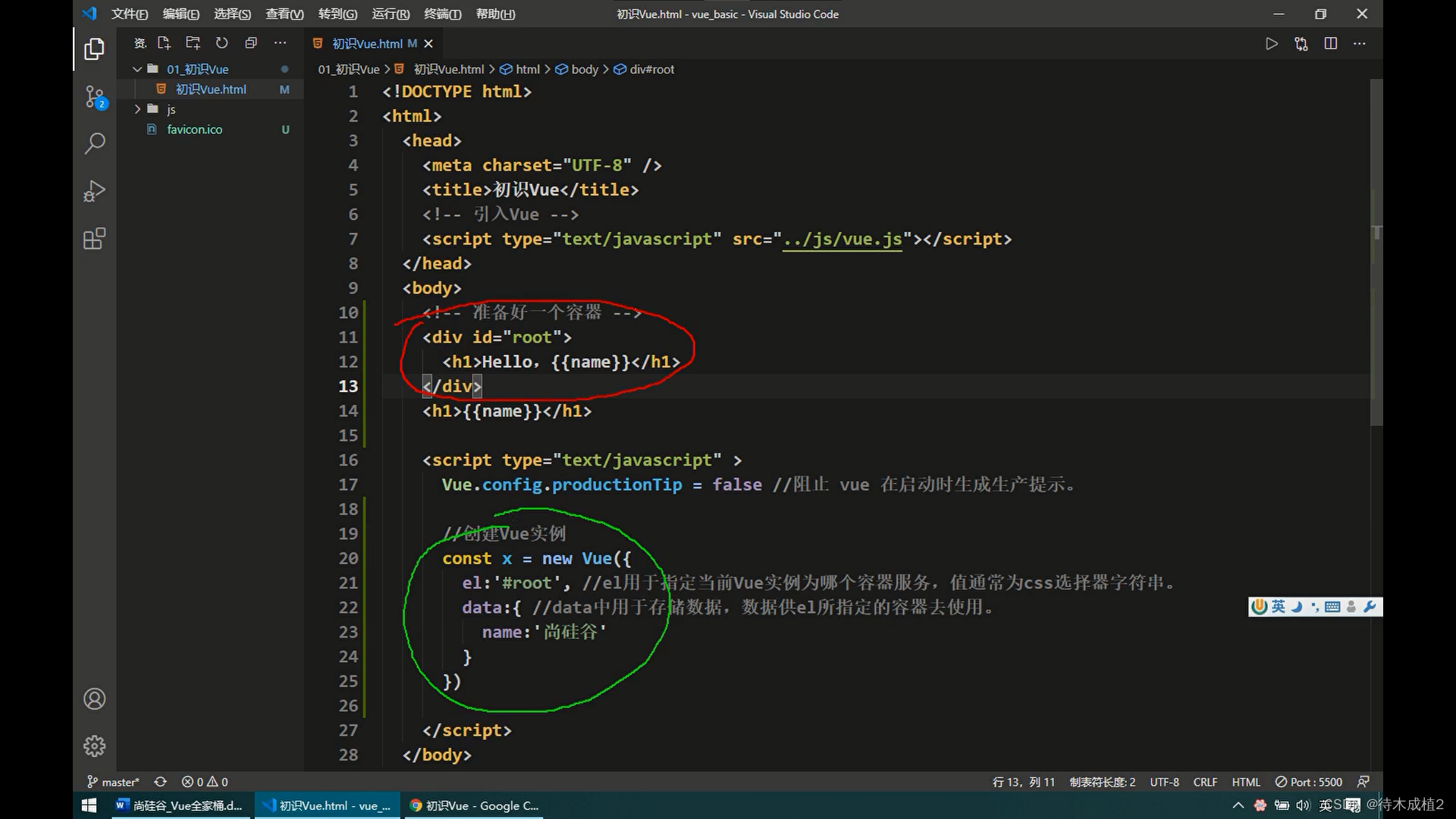Open favicon.ico in the file tree
Viewport: 1456px width, 819px height.
pyautogui.click(x=195, y=130)
